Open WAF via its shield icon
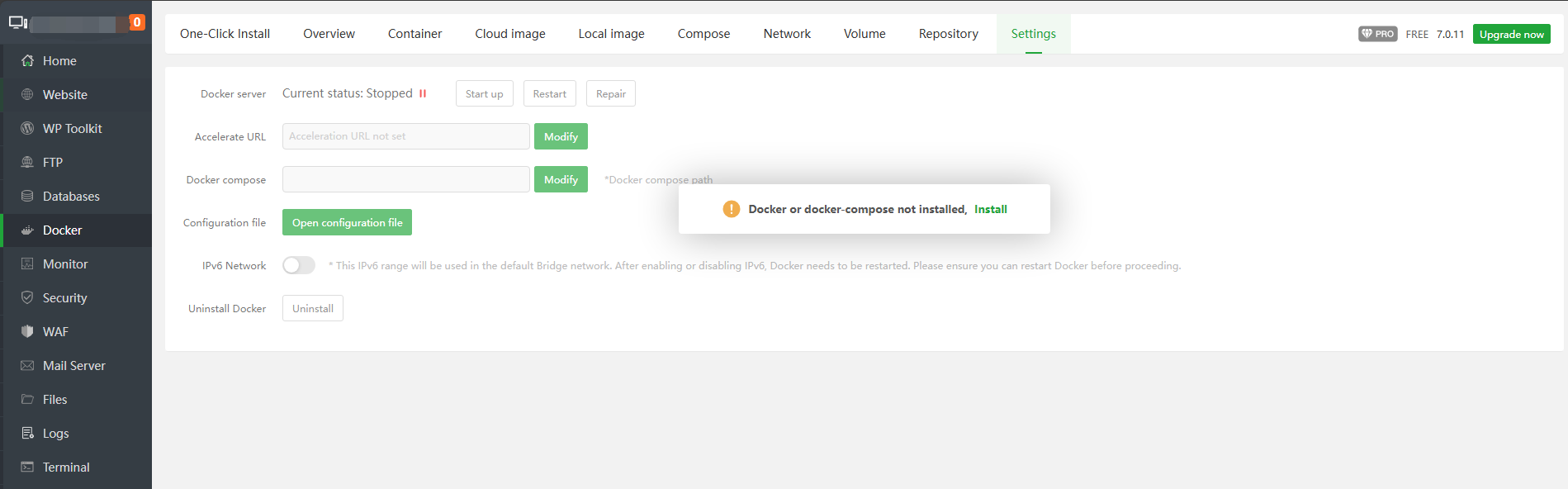Image resolution: width=1568 pixels, height=489 pixels. 27,332
